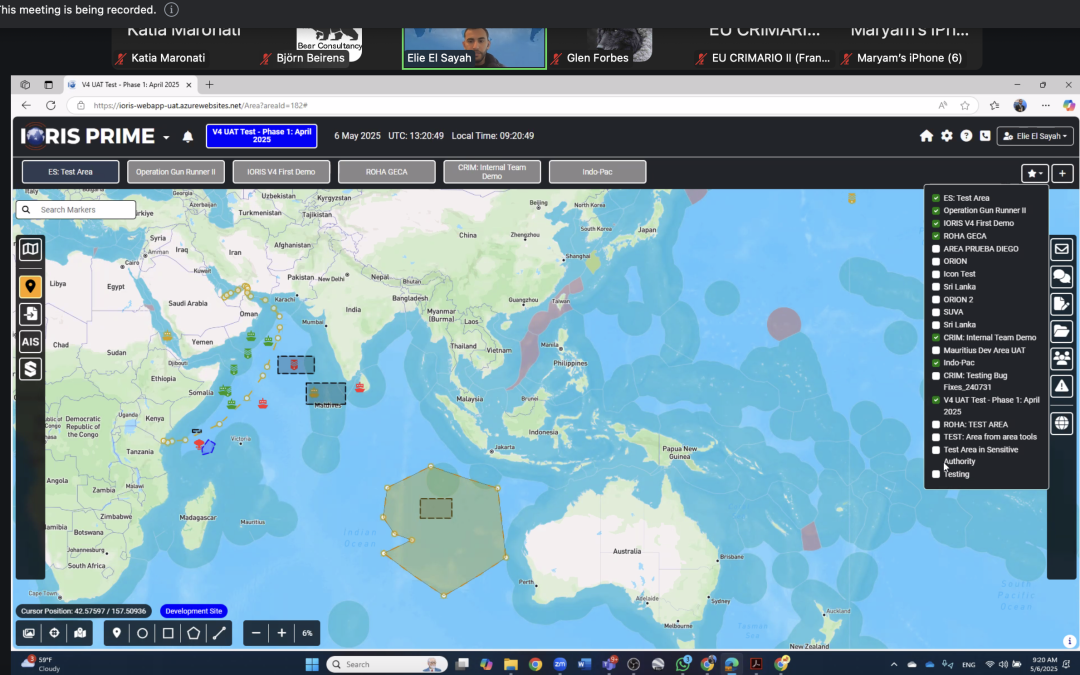Open the mail envelope icon on right sidebar
The height and width of the screenshot is (675, 1080).
pyautogui.click(x=1061, y=249)
